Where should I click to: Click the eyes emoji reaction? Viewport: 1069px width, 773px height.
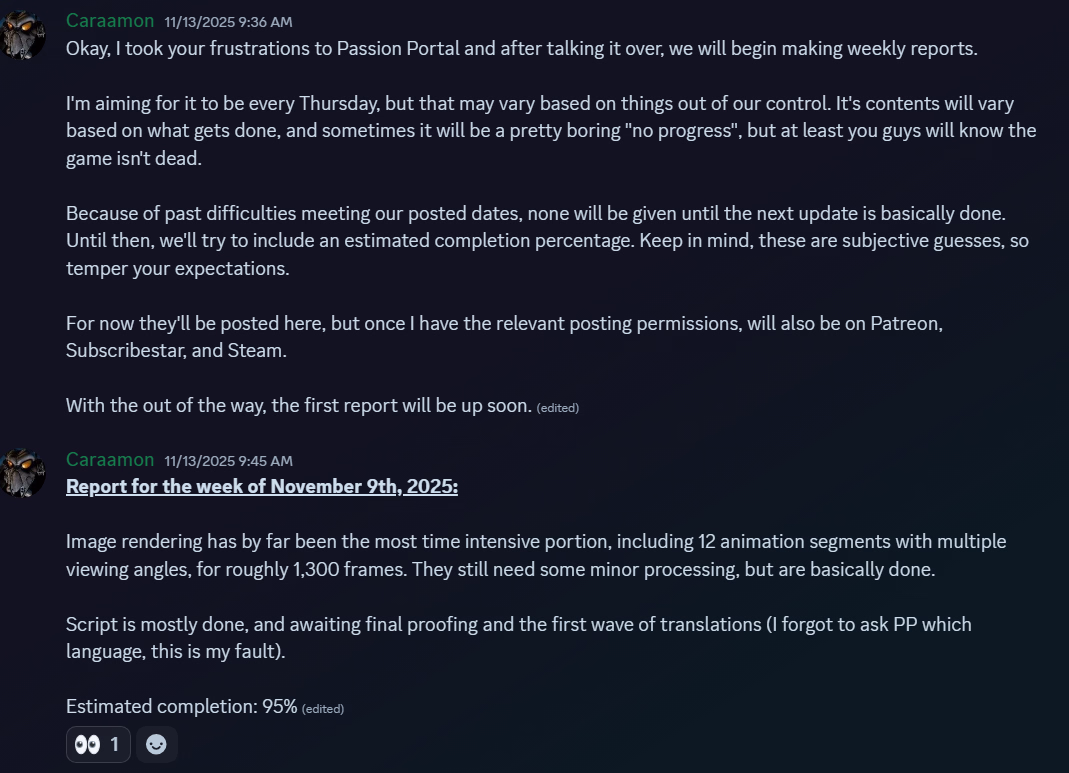click(97, 744)
